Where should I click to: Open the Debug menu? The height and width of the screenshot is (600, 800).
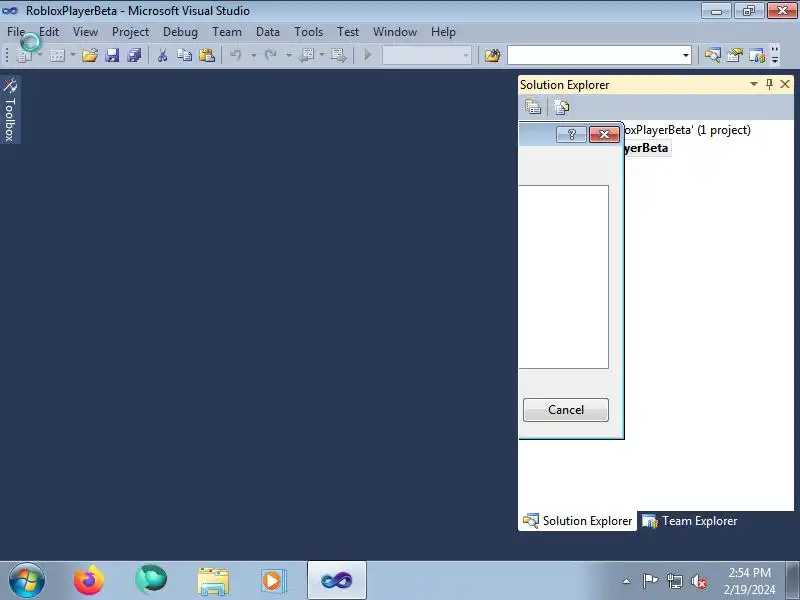(180, 32)
